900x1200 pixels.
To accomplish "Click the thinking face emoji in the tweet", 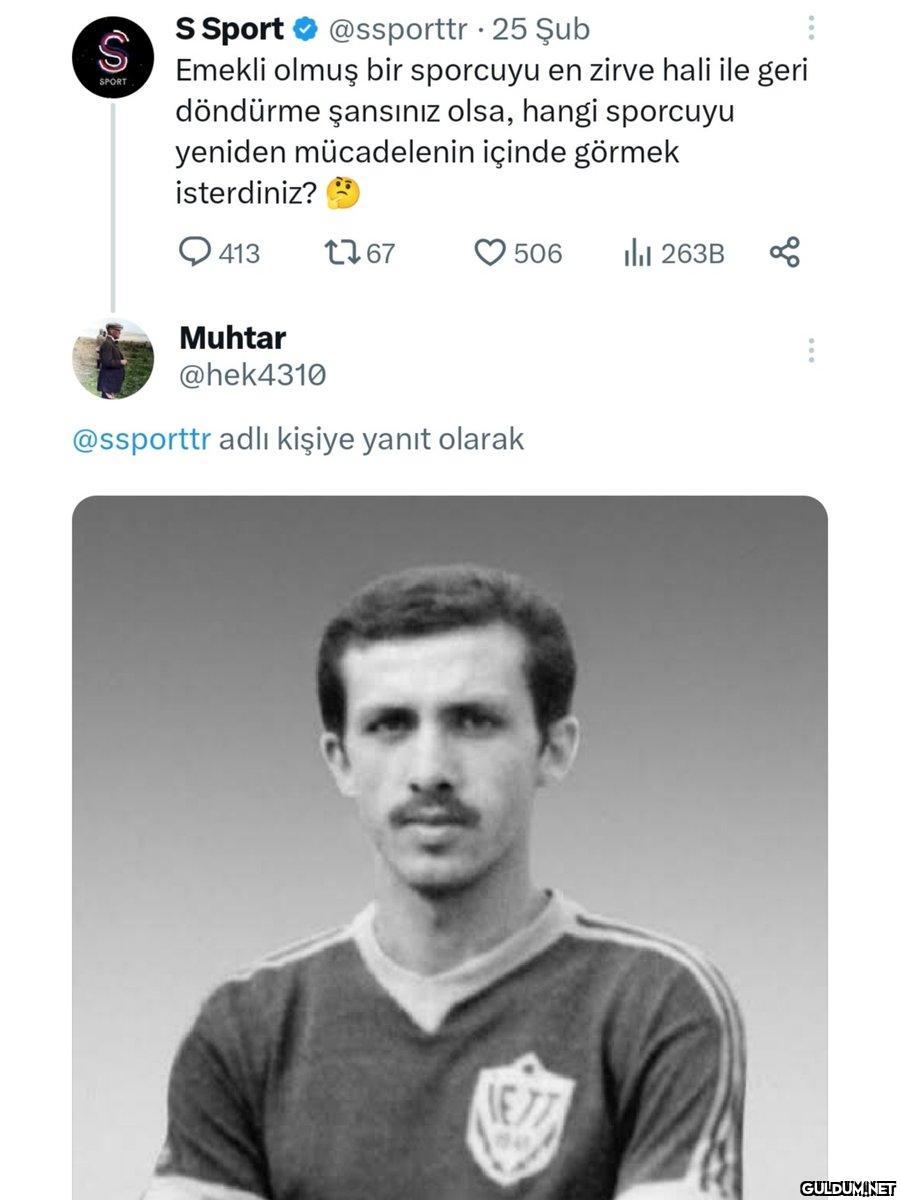I will [343, 193].
